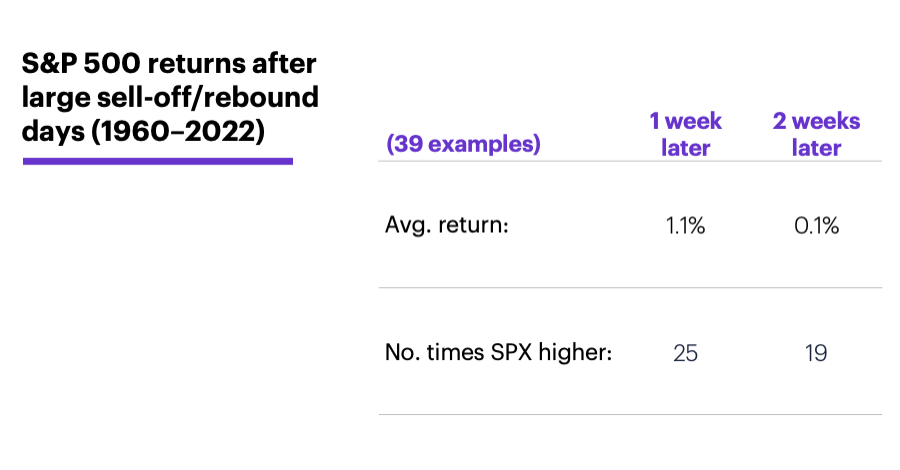900x470 pixels.
Task: Click the '500' number in the title
Action: click(112, 63)
